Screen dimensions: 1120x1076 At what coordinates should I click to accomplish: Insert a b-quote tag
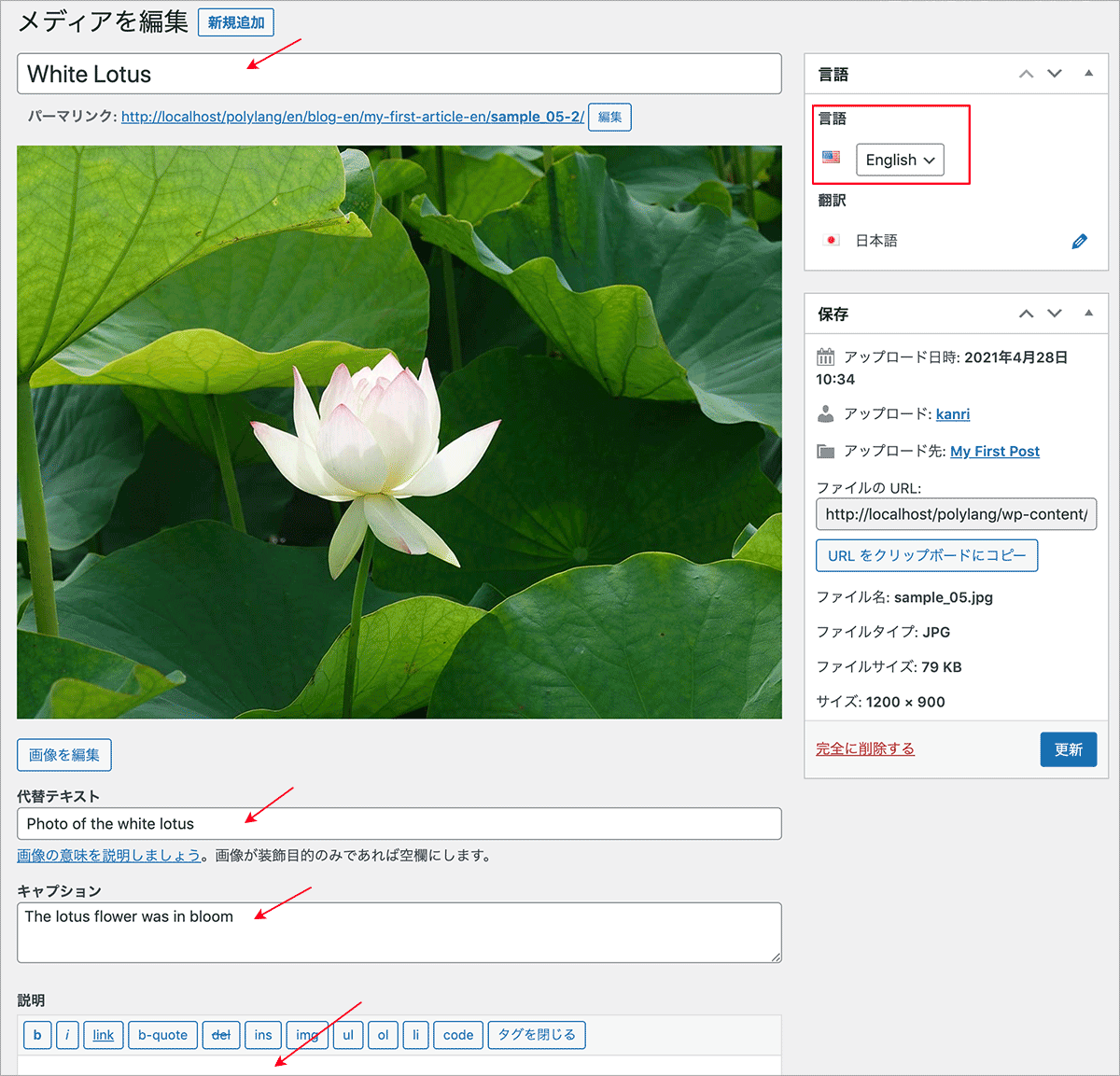162,1035
